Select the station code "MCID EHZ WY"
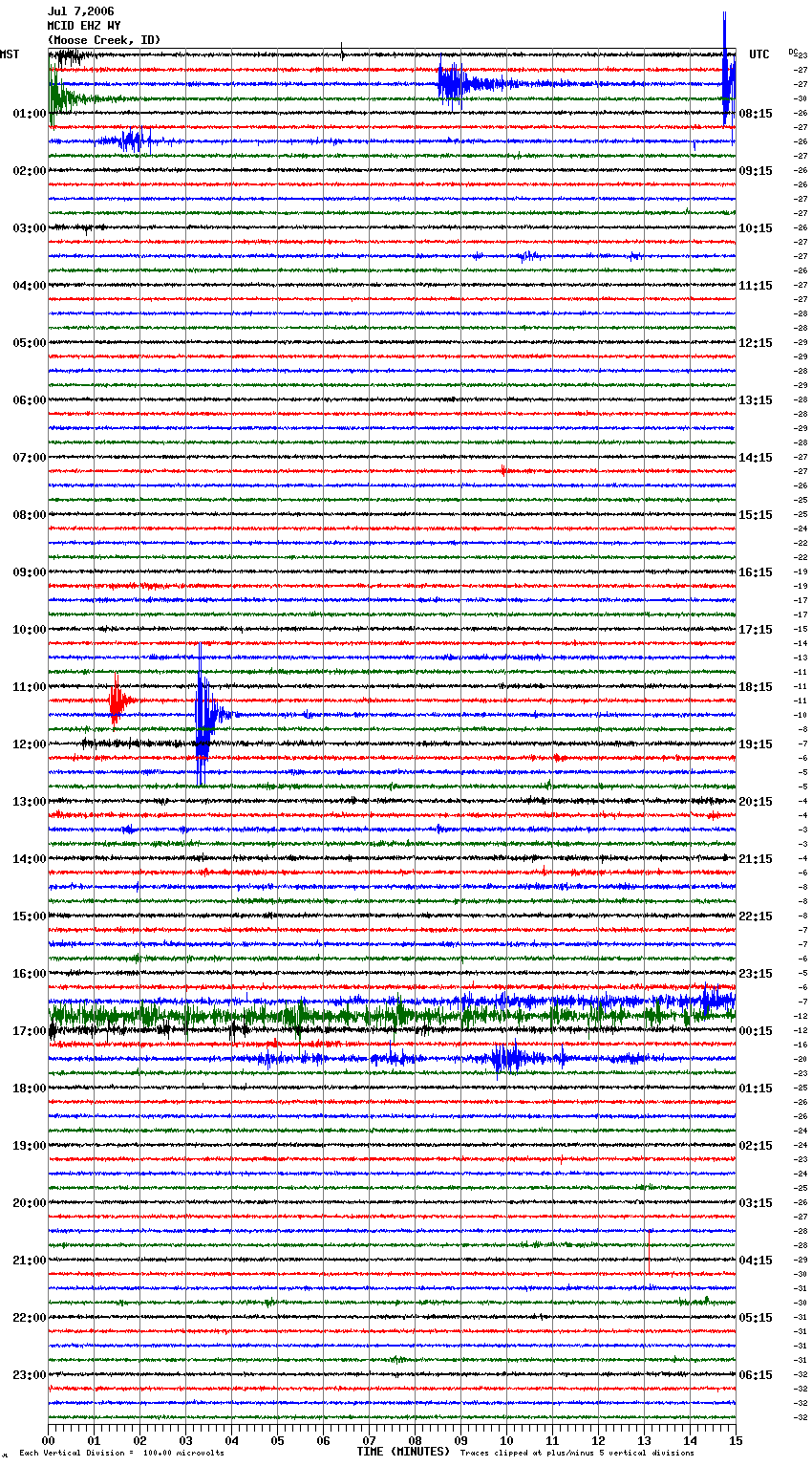 (x=84, y=26)
